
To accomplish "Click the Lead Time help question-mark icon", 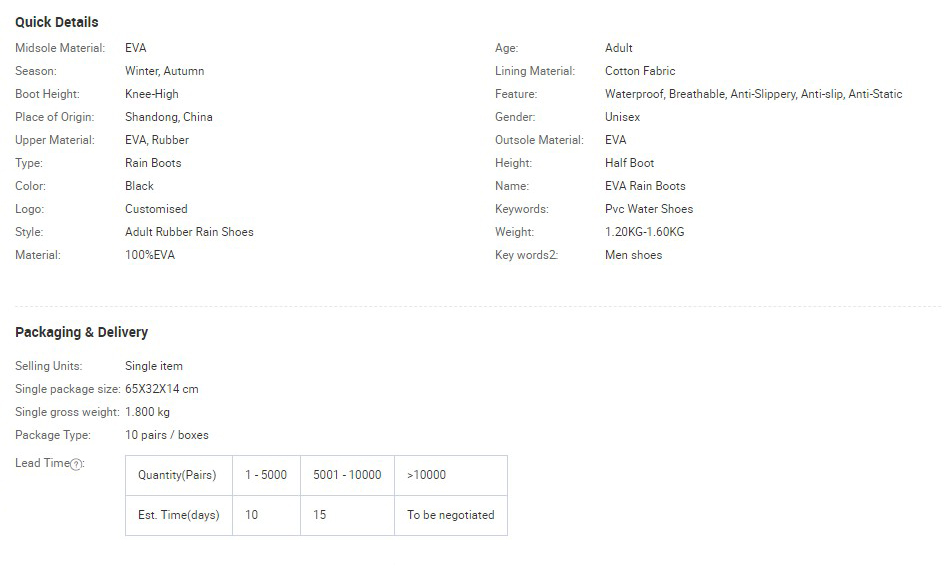I will [x=76, y=465].
